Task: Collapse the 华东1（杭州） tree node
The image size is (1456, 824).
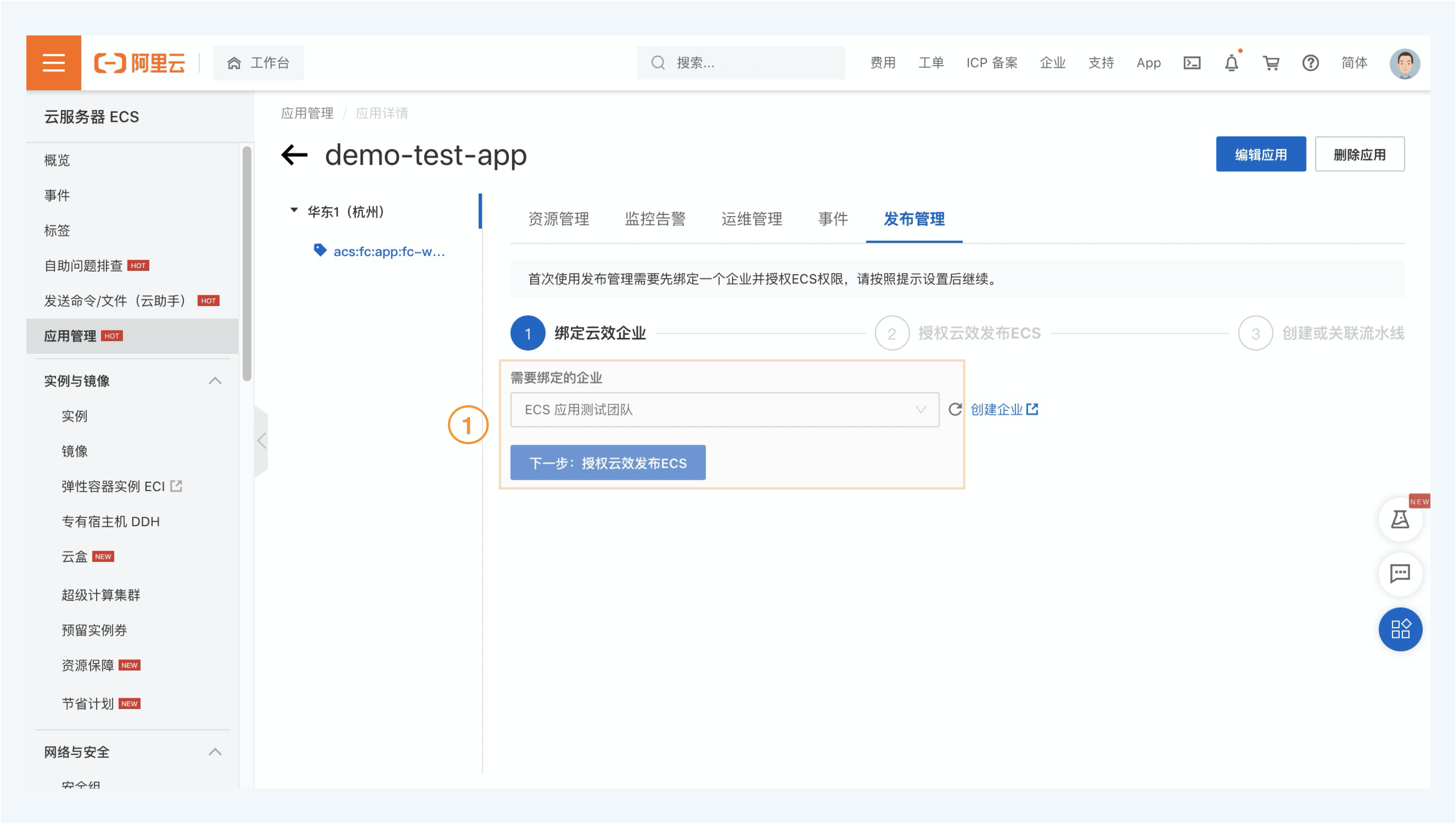Action: tap(294, 211)
